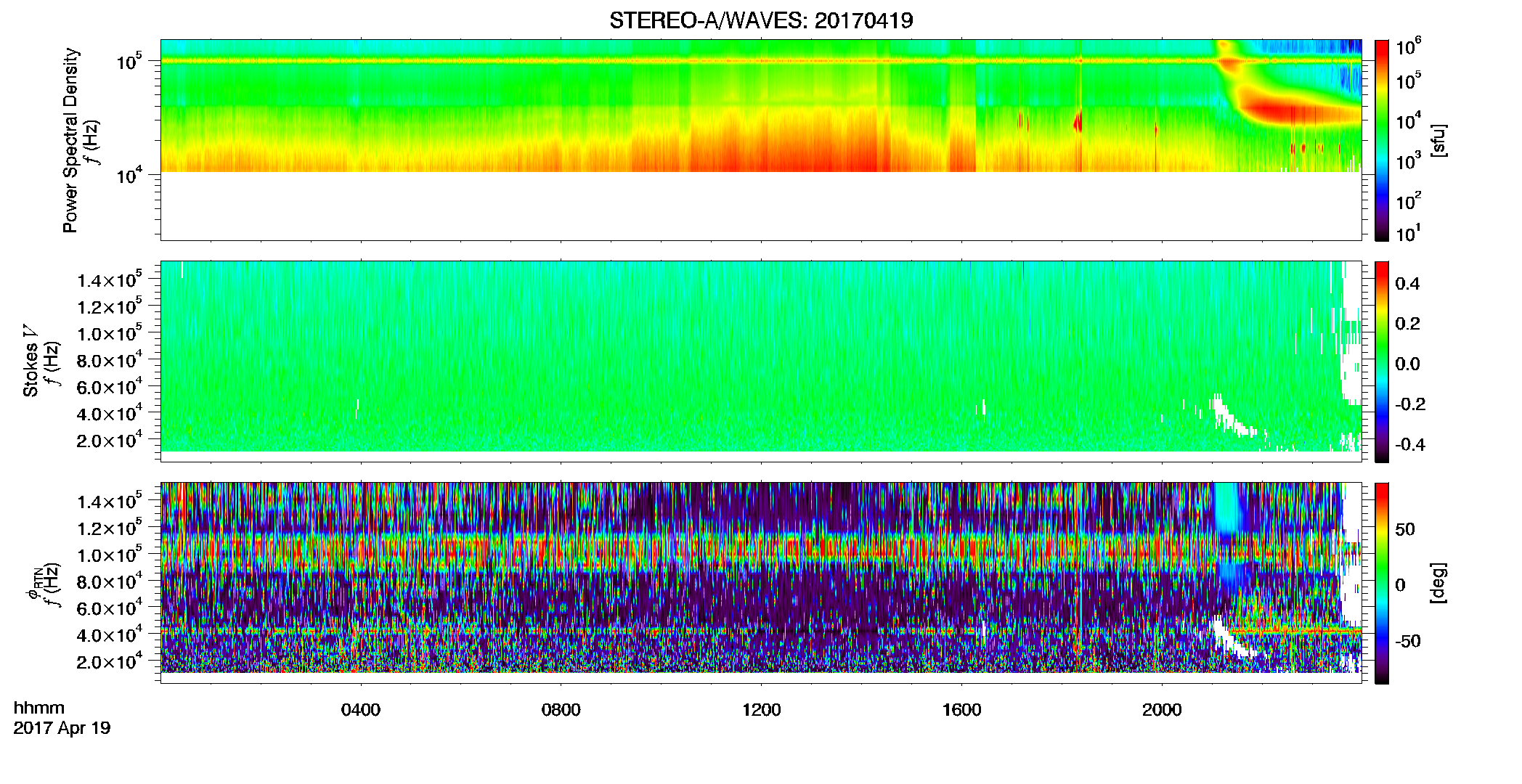Click the [deg] unit label
The width and height of the screenshot is (1522, 784).
[1438, 583]
